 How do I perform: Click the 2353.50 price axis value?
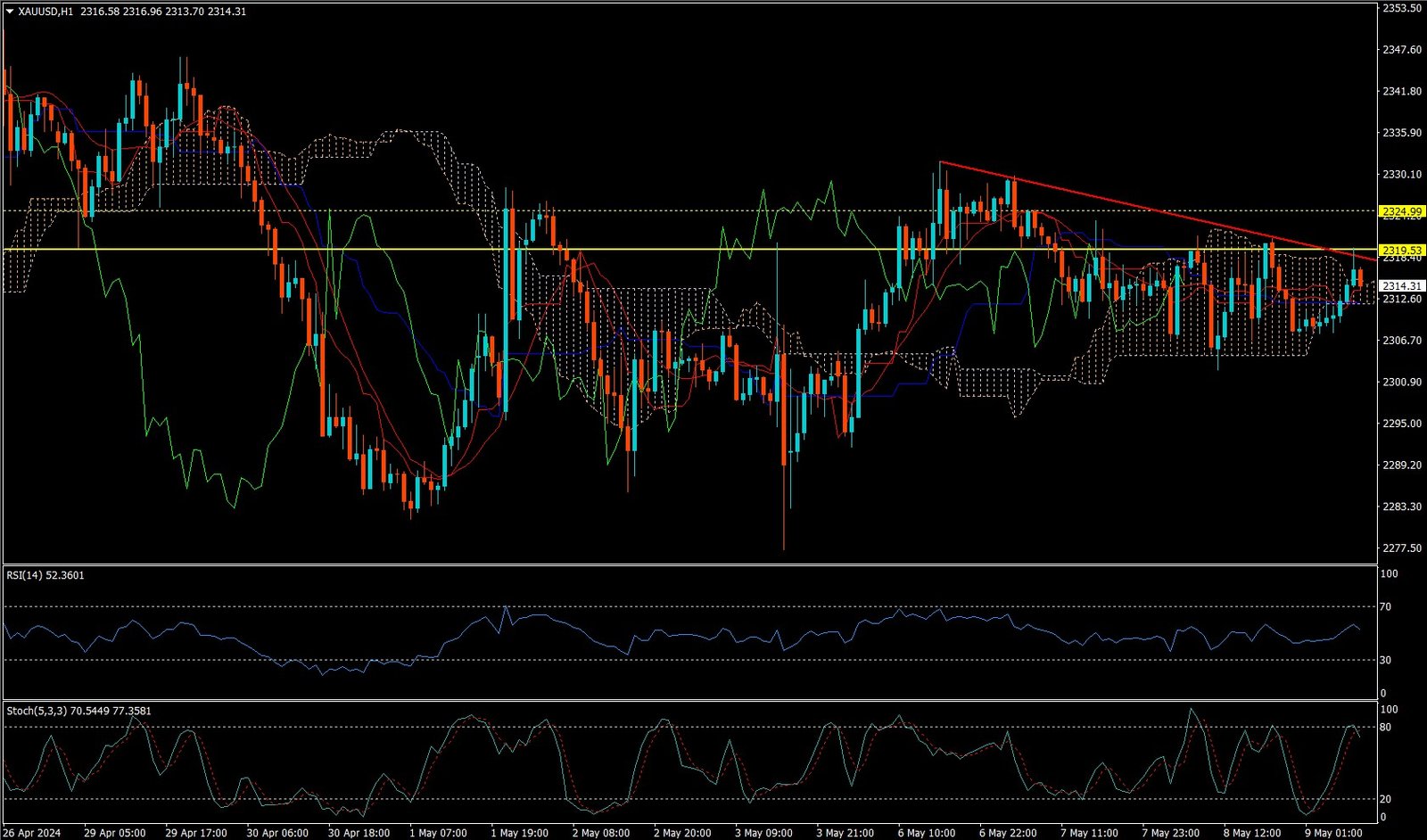[1401, 8]
